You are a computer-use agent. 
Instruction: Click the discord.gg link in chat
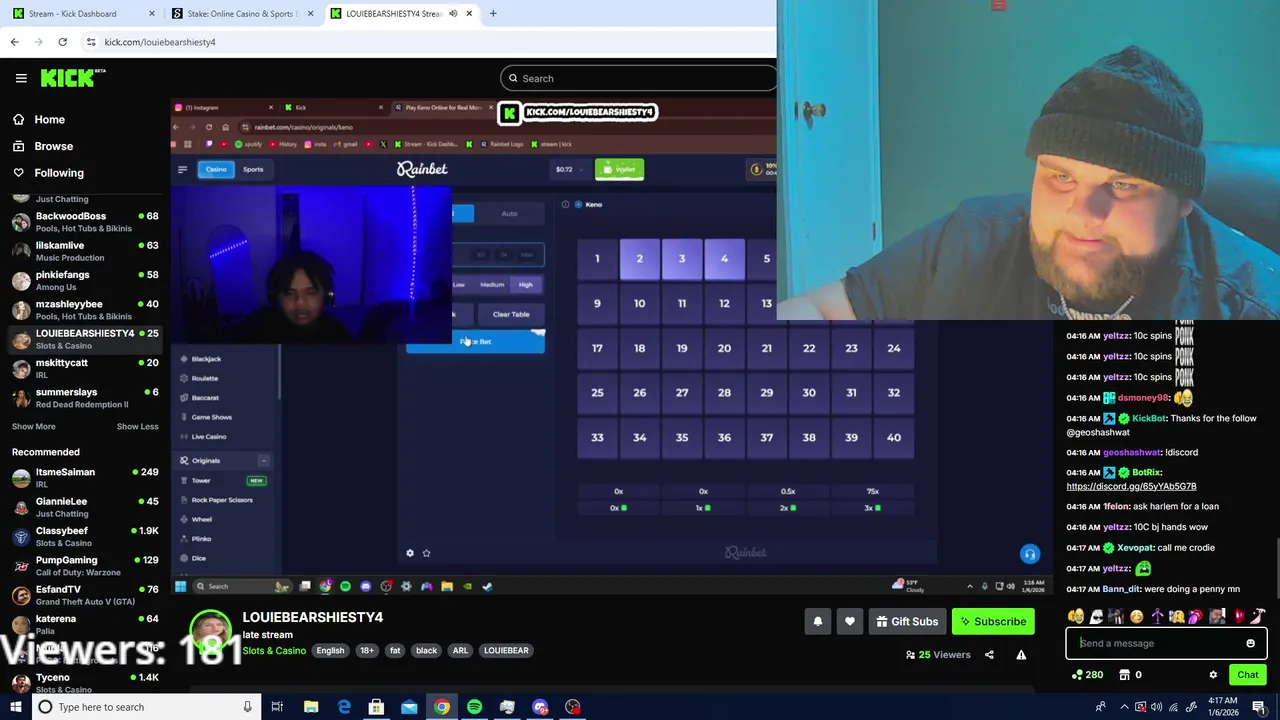[x=1131, y=486]
